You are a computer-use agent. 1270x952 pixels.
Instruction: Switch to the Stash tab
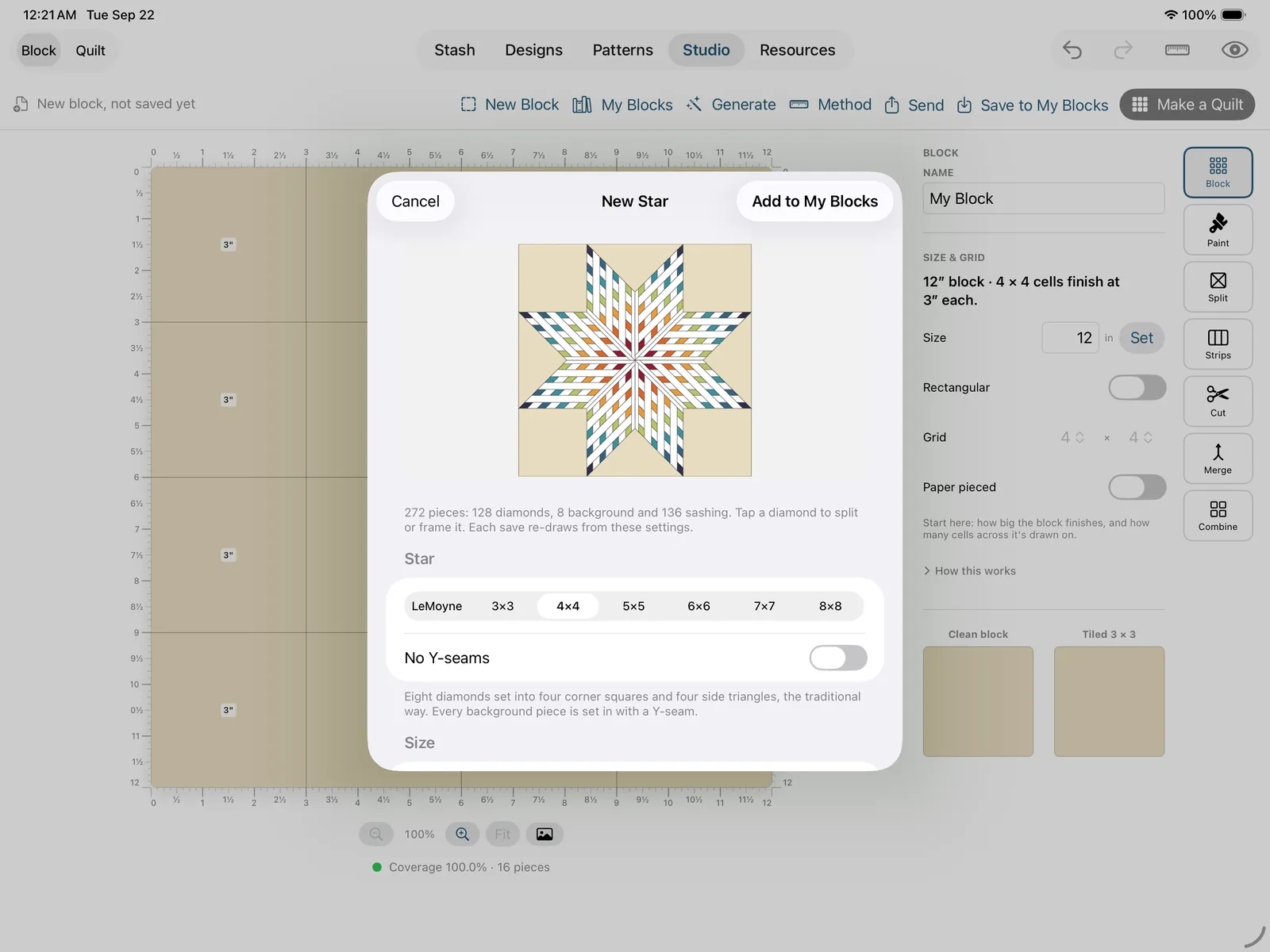pyautogui.click(x=455, y=50)
